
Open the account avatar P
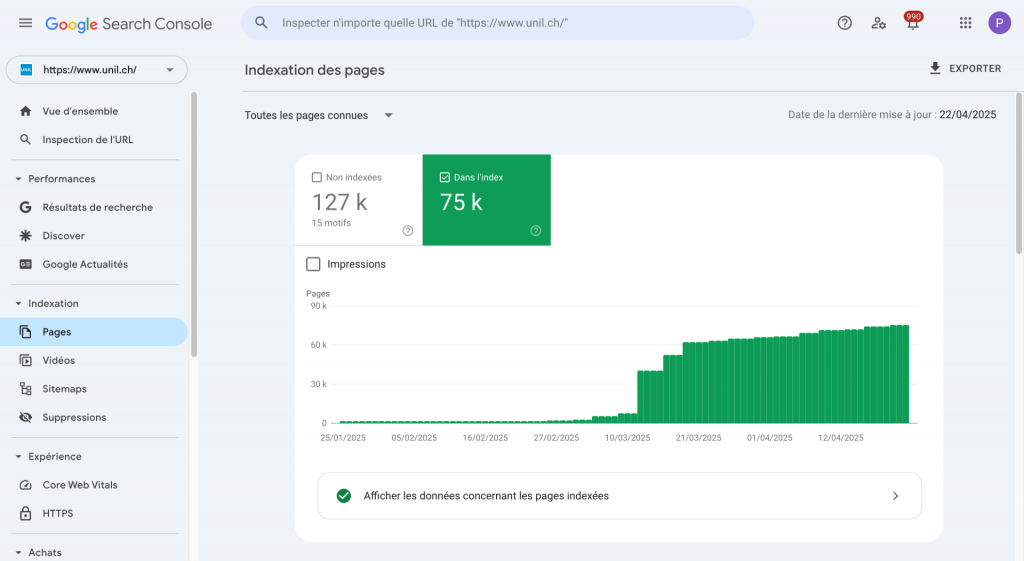(999, 23)
